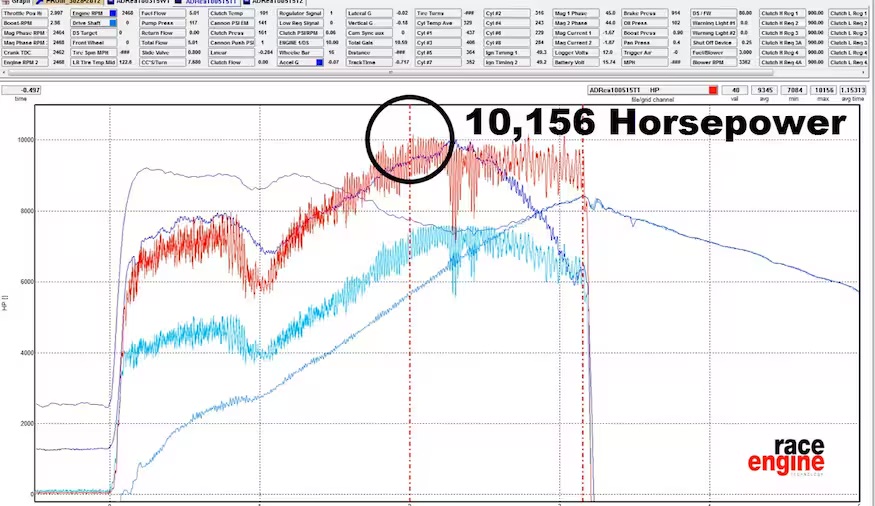Image resolution: width=875 pixels, height=506 pixels.
Task: Click the DS / FW channel button
Action: 714,13
